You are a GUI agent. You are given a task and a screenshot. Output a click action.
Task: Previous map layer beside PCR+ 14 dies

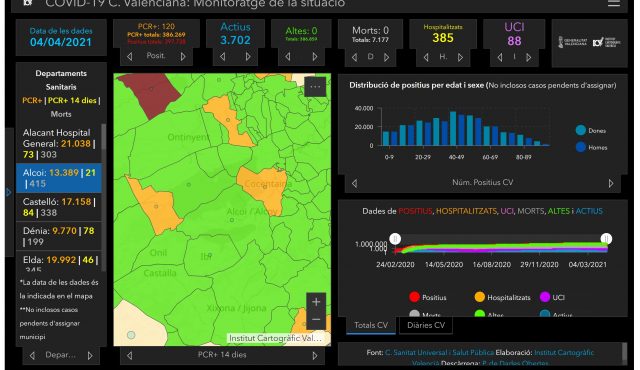pos(129,356)
